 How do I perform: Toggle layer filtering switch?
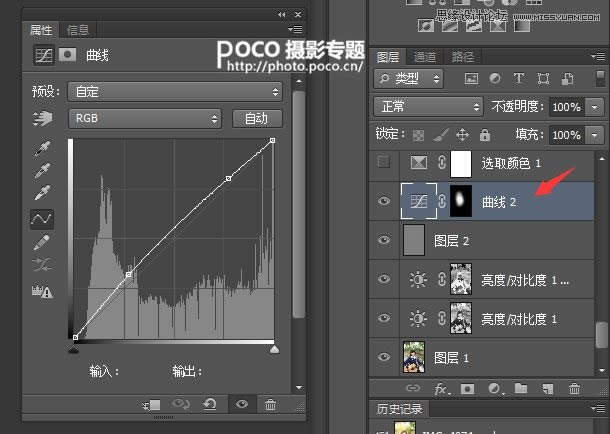(x=600, y=78)
